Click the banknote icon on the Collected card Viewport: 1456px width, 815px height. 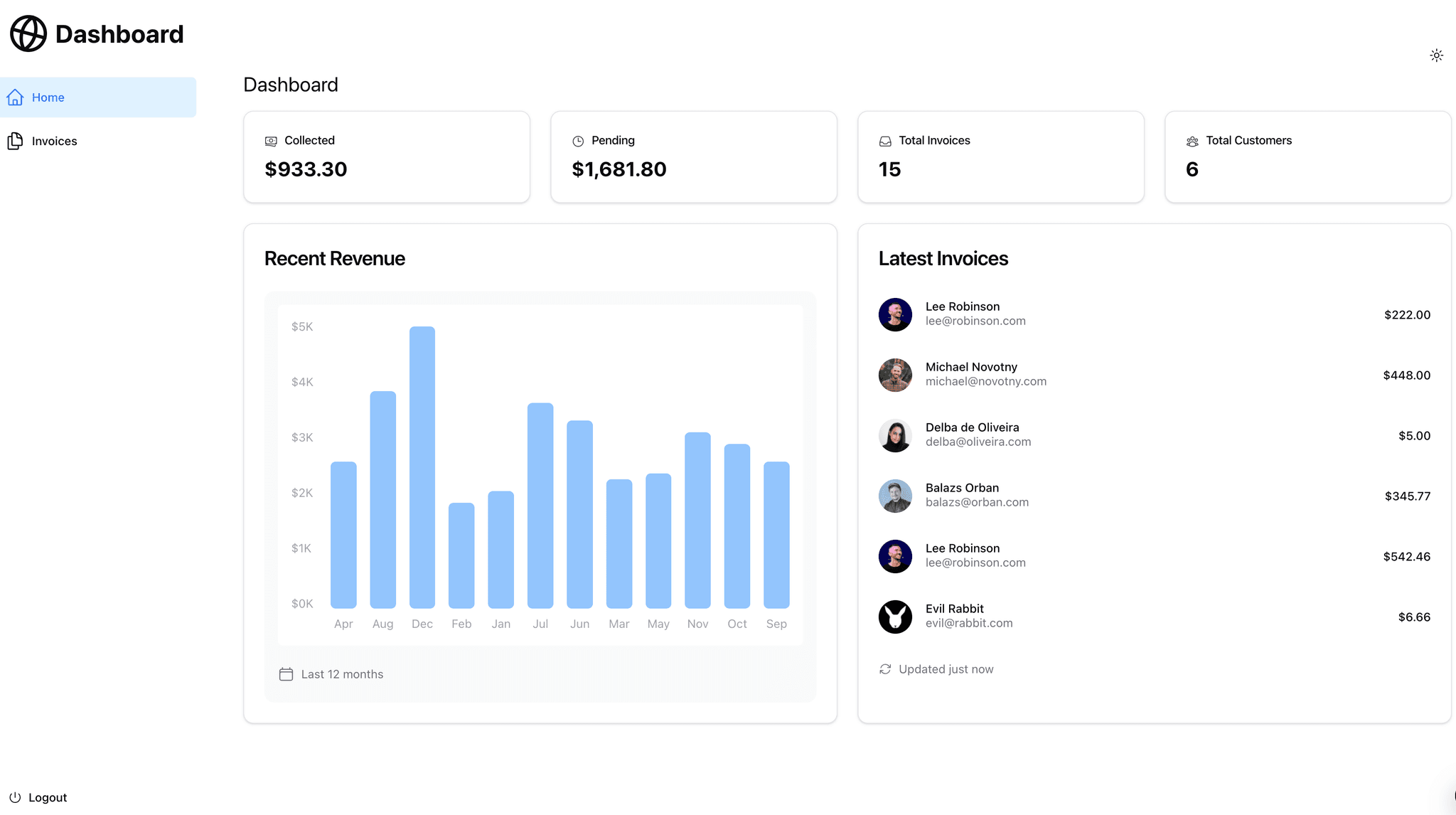tap(271, 141)
